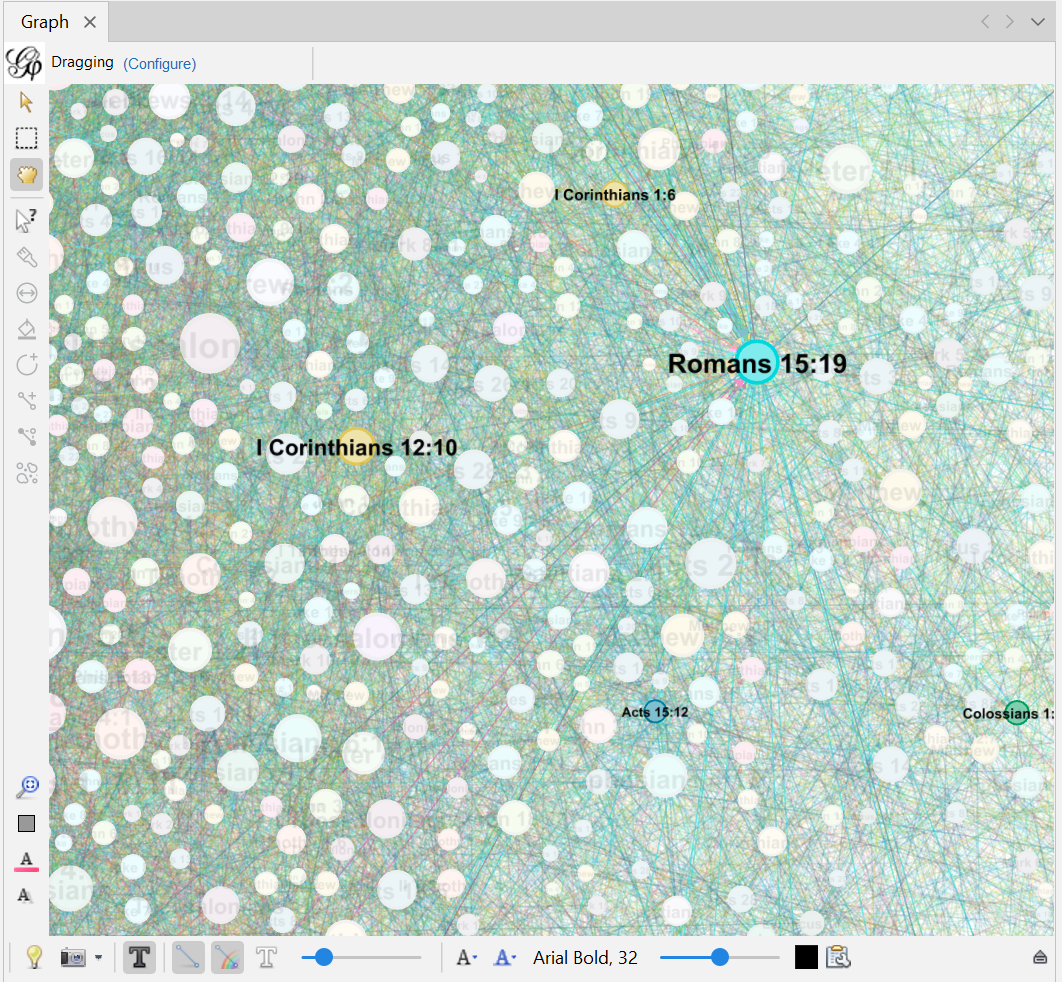Toggle show edge labels outlined T
Viewport: 1062px width, 982px height.
click(266, 958)
